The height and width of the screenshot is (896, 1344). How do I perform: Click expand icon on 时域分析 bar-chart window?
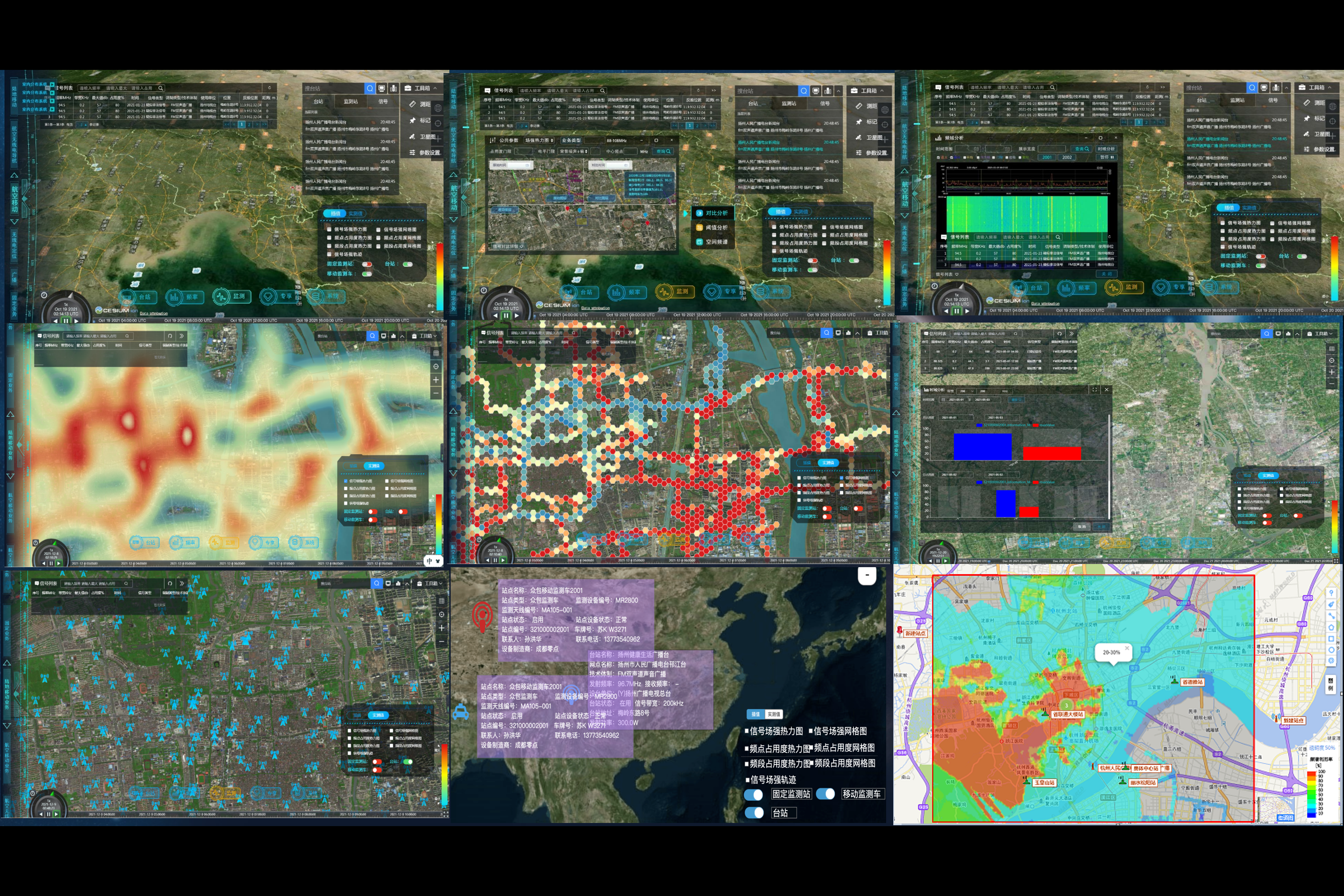1094,390
